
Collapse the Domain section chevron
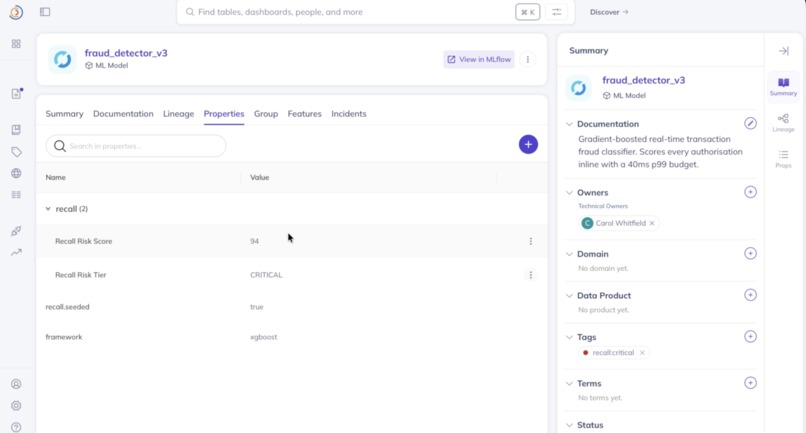point(569,254)
